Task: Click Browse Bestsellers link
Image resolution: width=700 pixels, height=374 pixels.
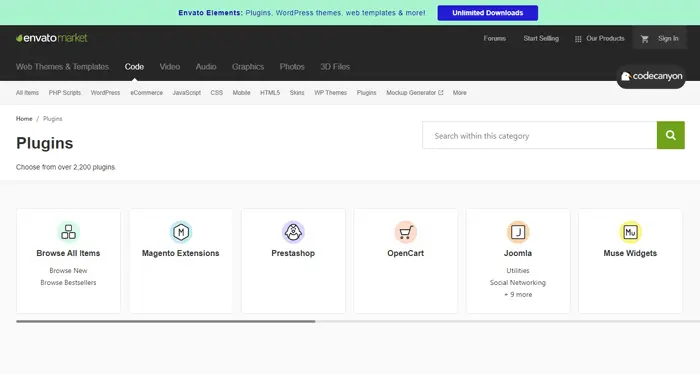Action: point(68,283)
